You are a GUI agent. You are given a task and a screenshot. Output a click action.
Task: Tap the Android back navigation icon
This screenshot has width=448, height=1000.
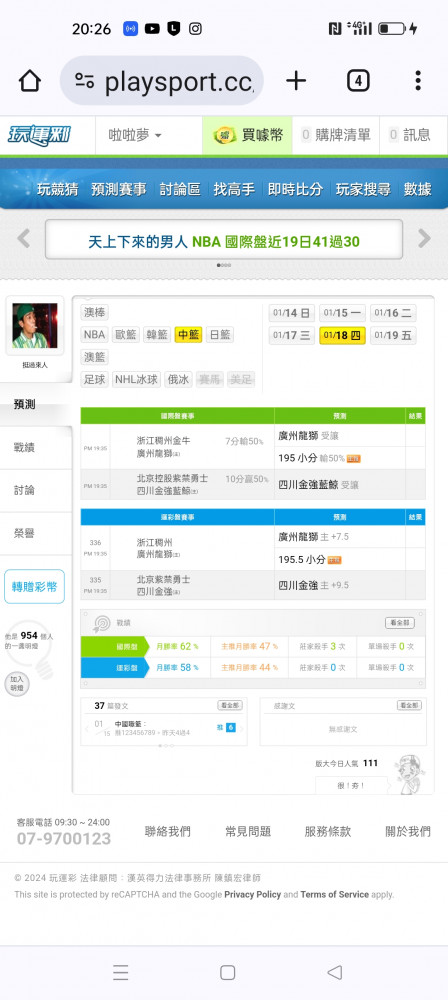[334, 972]
